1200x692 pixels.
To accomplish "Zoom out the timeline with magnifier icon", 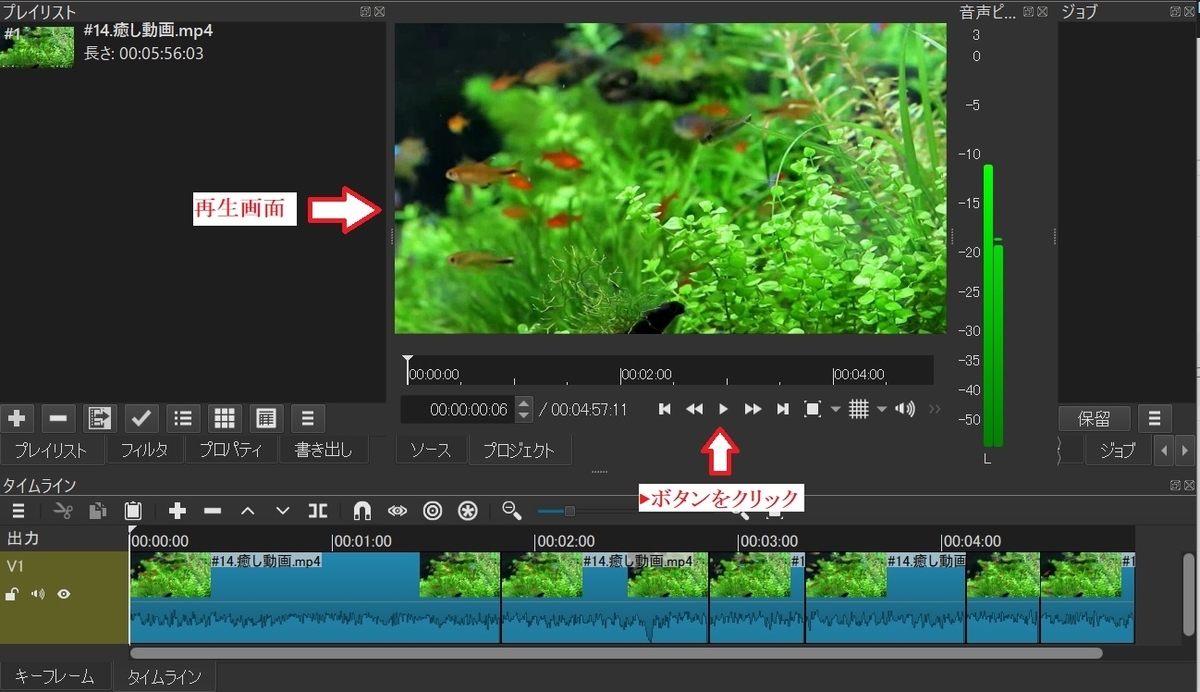I will coord(512,511).
